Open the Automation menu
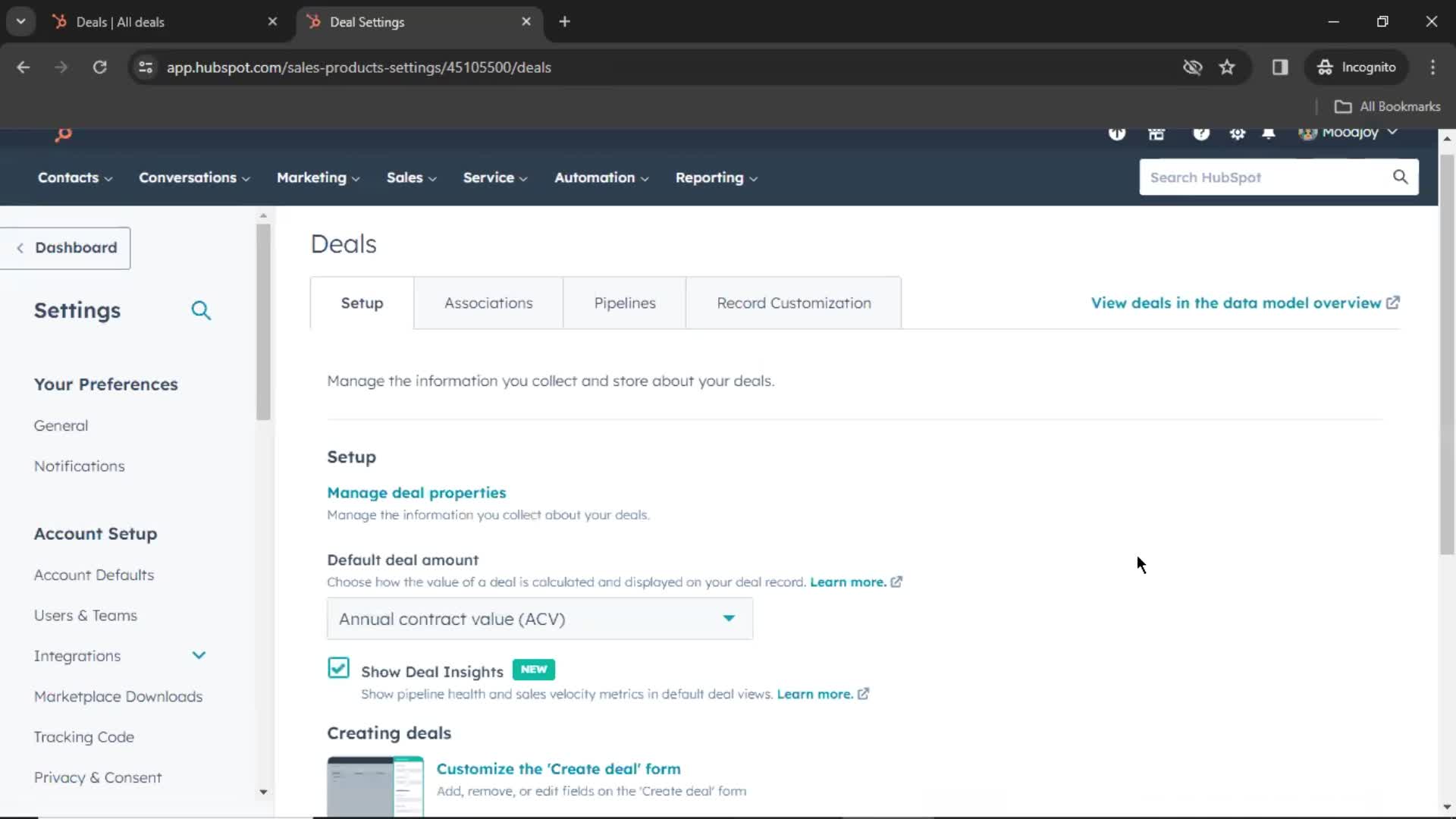Image resolution: width=1456 pixels, height=819 pixels. 601,177
